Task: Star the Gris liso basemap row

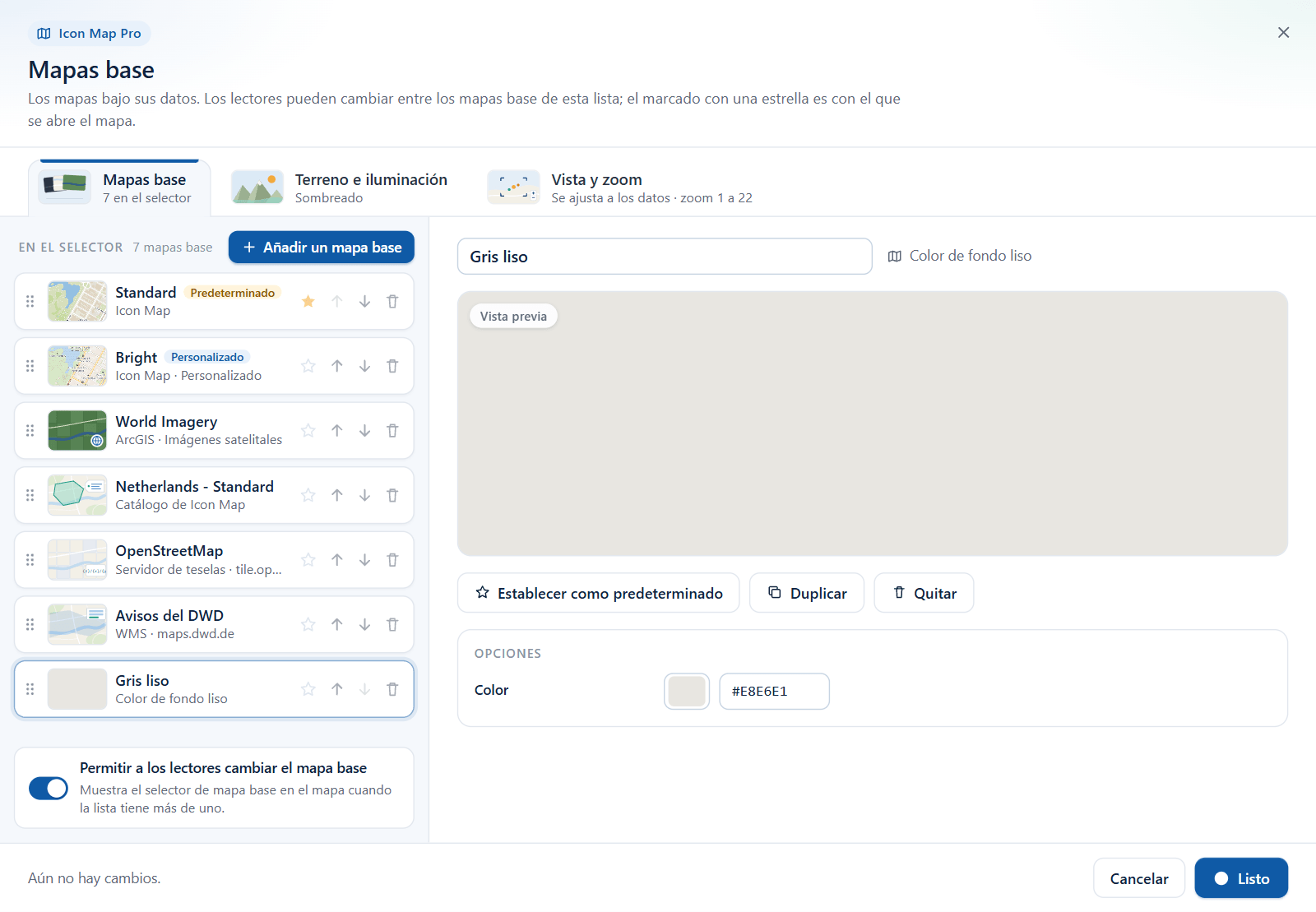Action: (x=308, y=689)
